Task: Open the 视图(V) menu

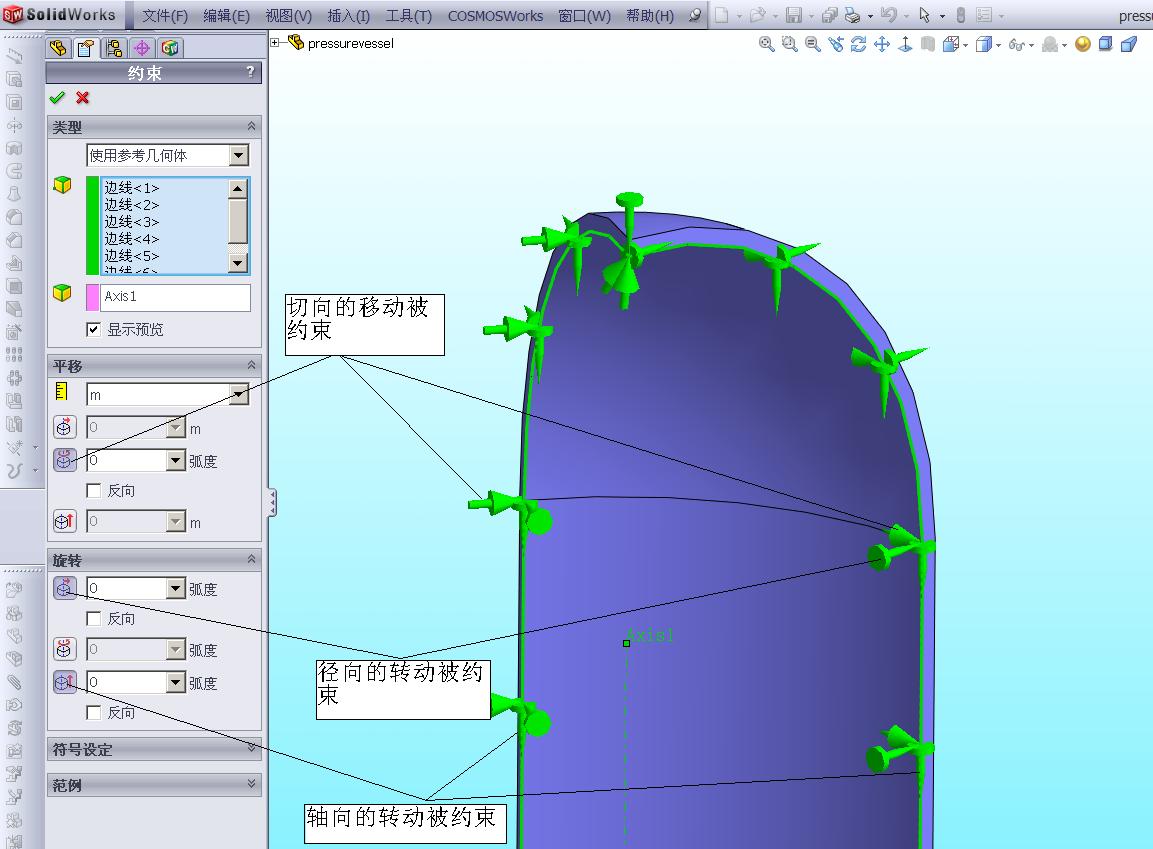Action: click(x=288, y=15)
